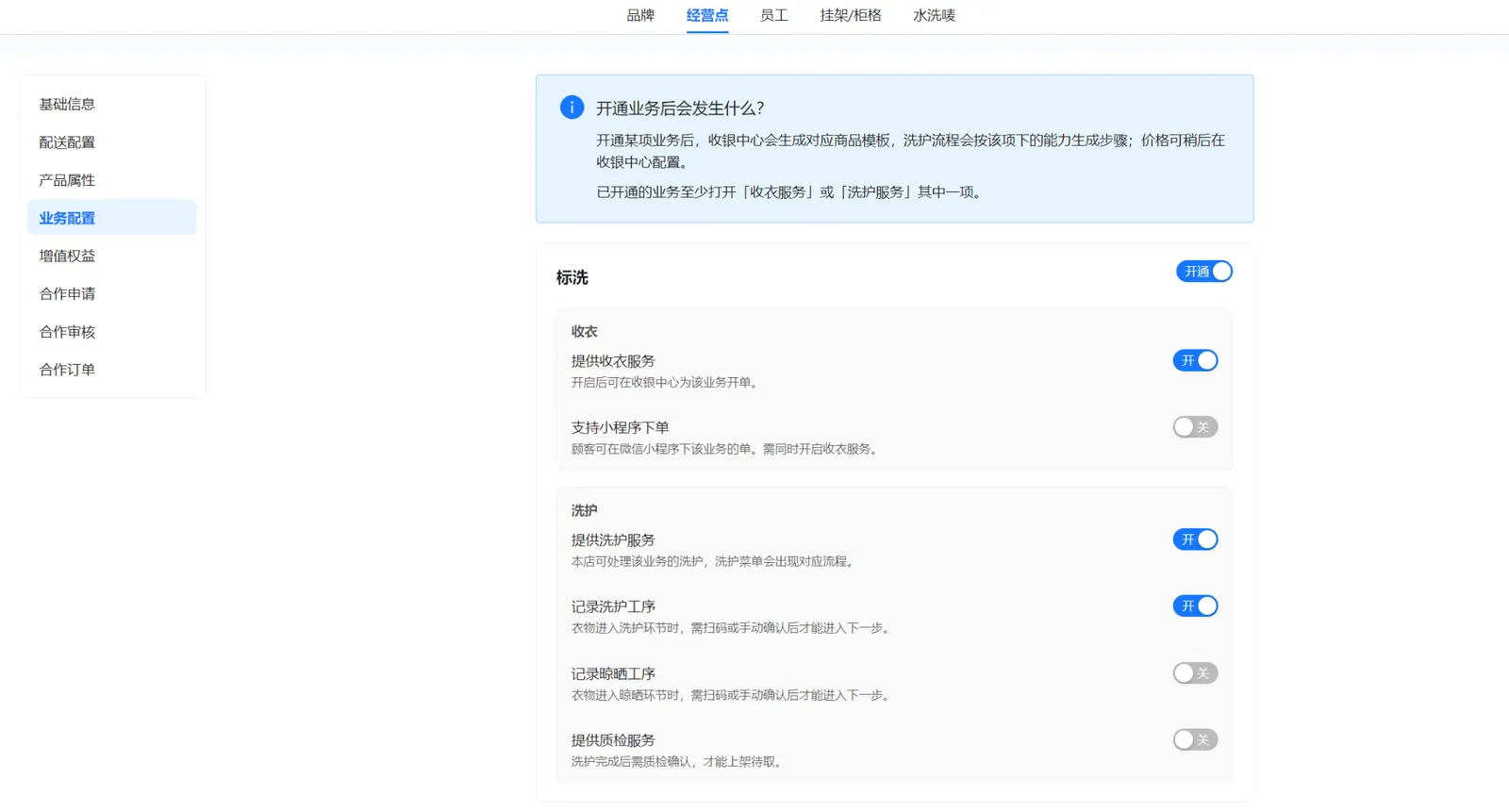Disable the 提供洗护服务 switch

click(1195, 539)
